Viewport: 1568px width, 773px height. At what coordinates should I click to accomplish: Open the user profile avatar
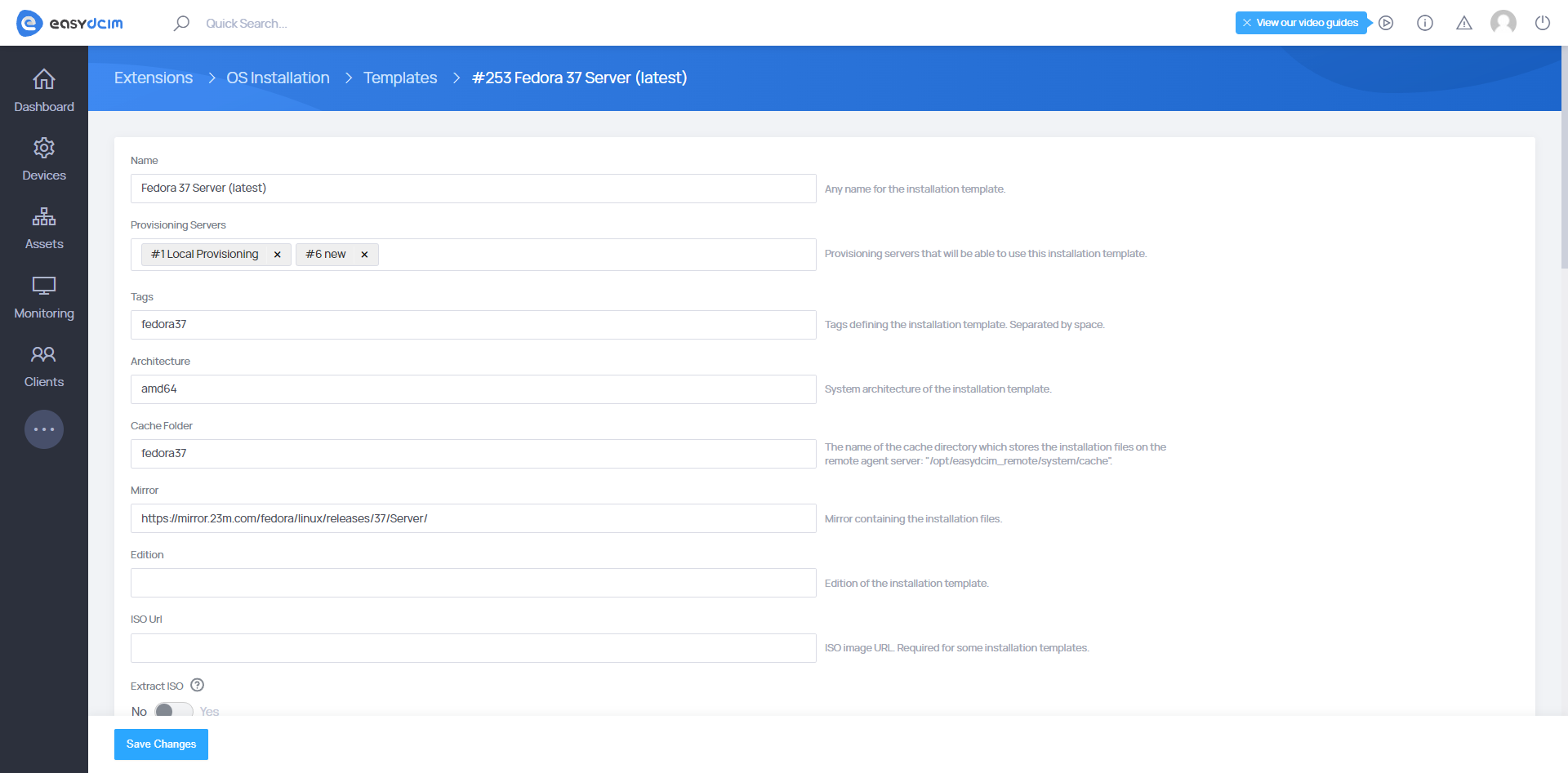pyautogui.click(x=1503, y=23)
